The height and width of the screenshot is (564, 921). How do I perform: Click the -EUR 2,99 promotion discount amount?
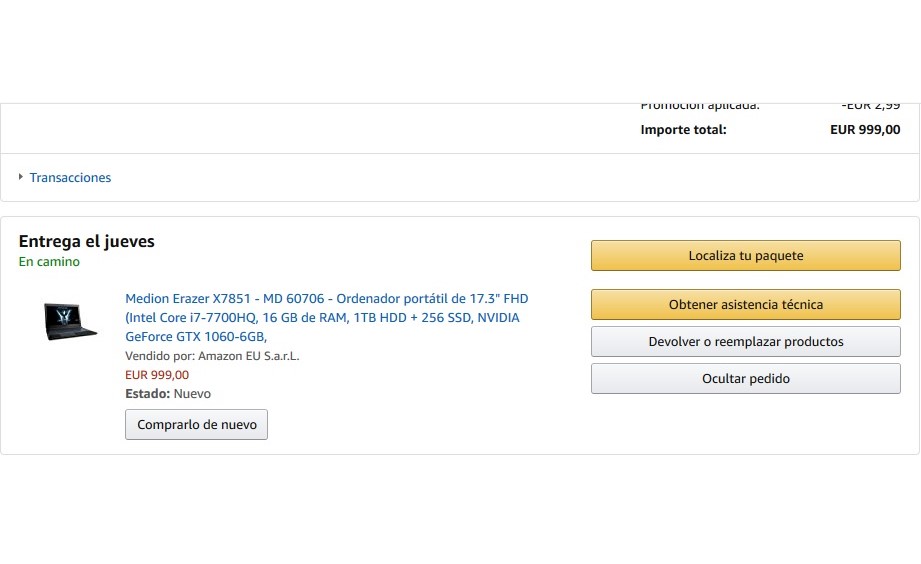(x=870, y=106)
